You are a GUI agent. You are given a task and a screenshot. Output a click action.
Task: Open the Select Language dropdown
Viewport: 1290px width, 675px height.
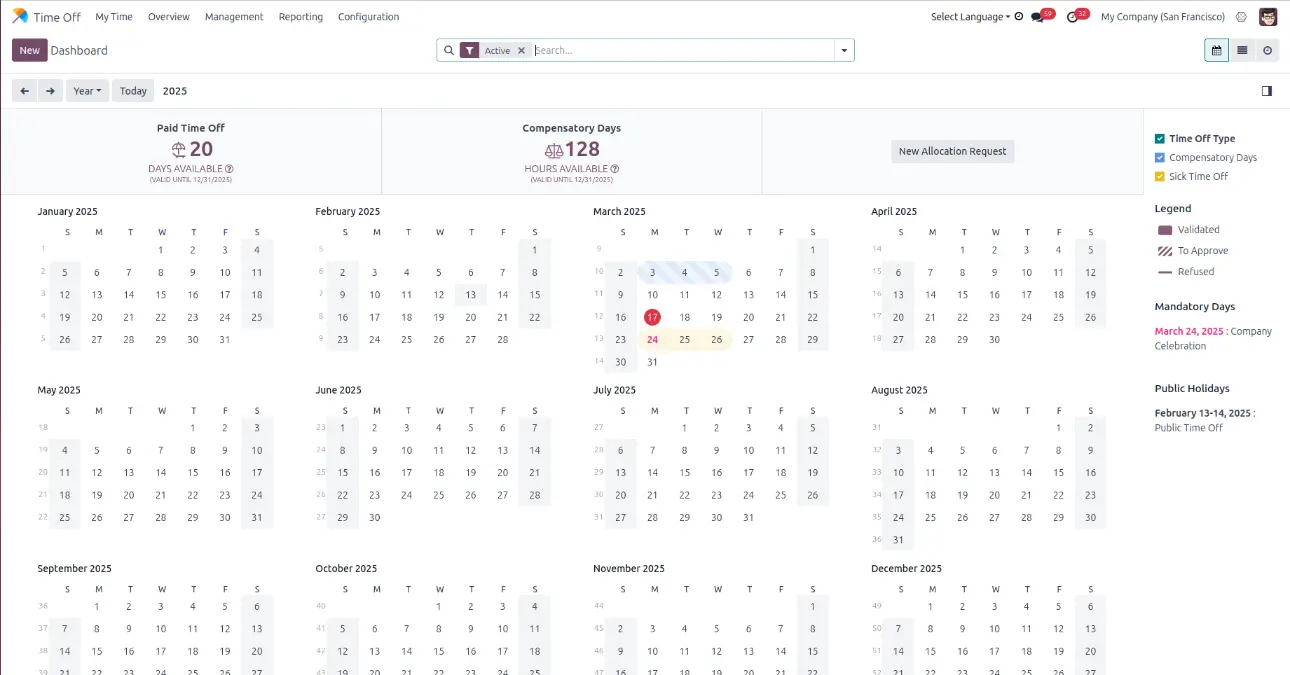point(970,17)
